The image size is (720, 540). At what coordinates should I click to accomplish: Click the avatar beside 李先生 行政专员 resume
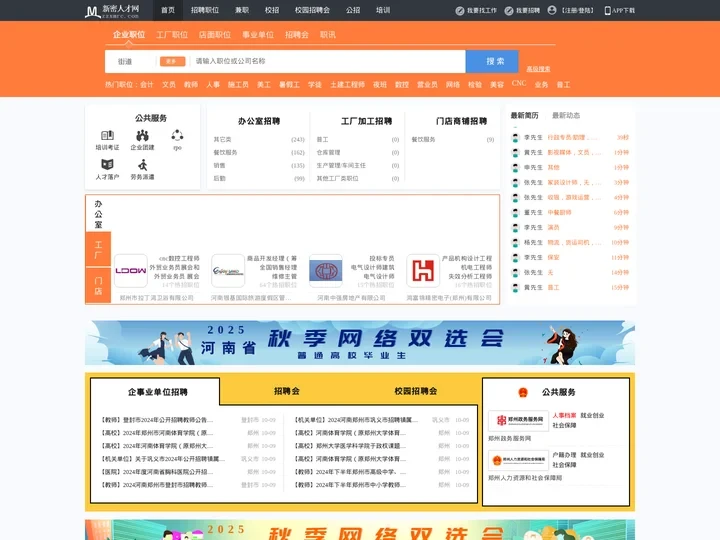pyautogui.click(x=515, y=138)
